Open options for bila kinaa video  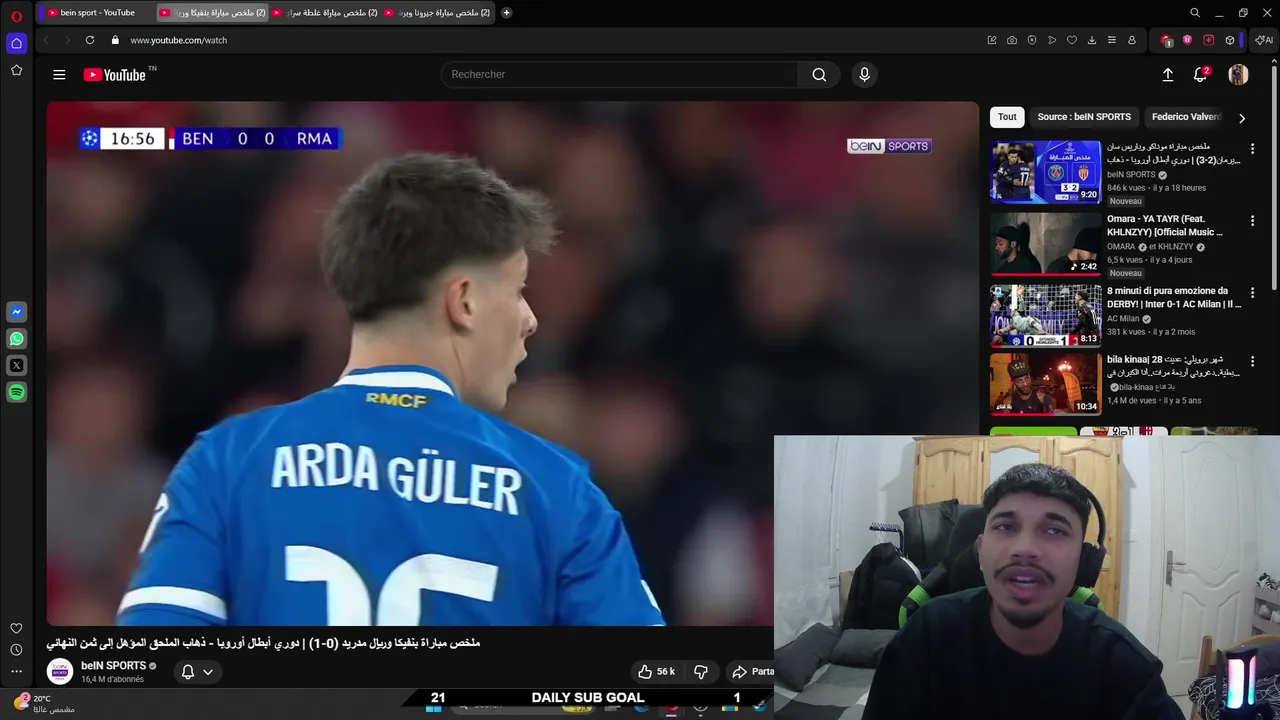point(1252,361)
